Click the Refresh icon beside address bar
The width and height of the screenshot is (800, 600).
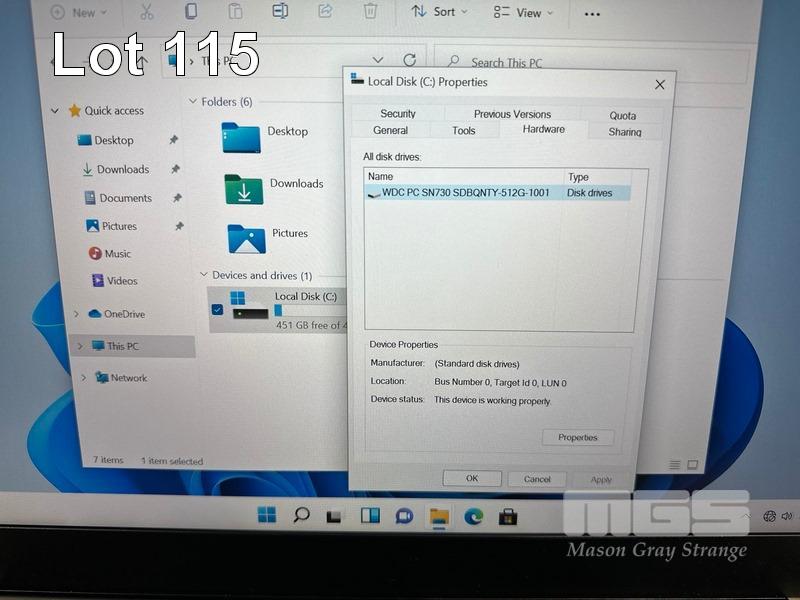point(409,61)
